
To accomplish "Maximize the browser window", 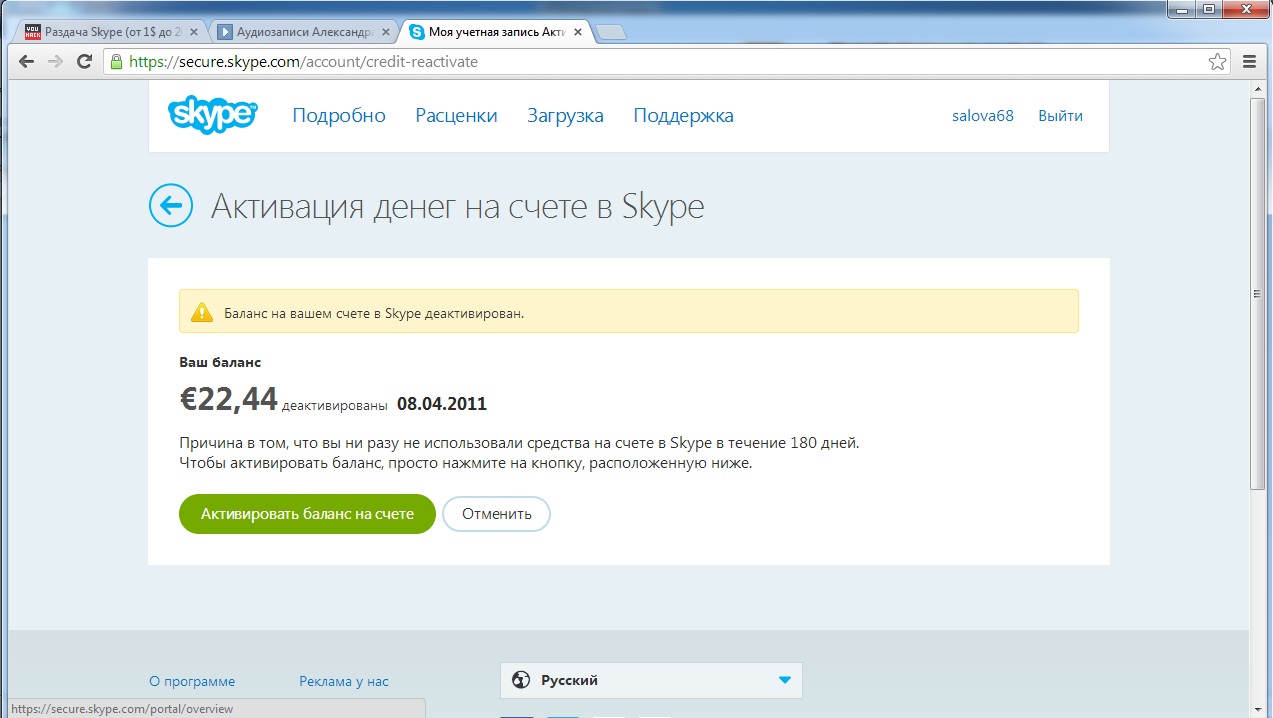I will tap(1210, 8).
